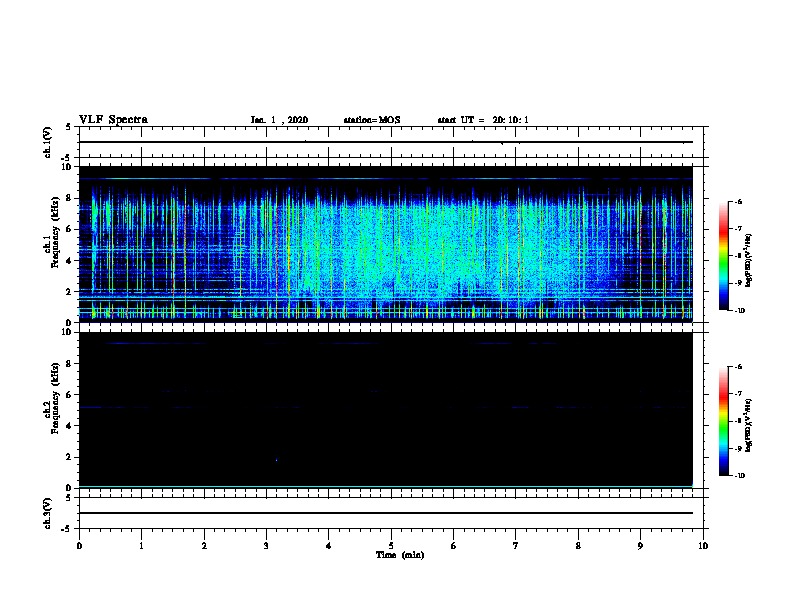792x612 pixels.
Task: Click the black ch.2 spectrogram panel
Action: click(386, 410)
